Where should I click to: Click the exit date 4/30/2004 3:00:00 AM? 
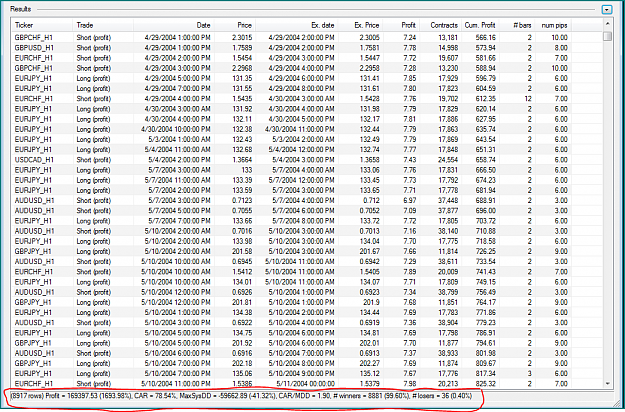(x=302, y=98)
